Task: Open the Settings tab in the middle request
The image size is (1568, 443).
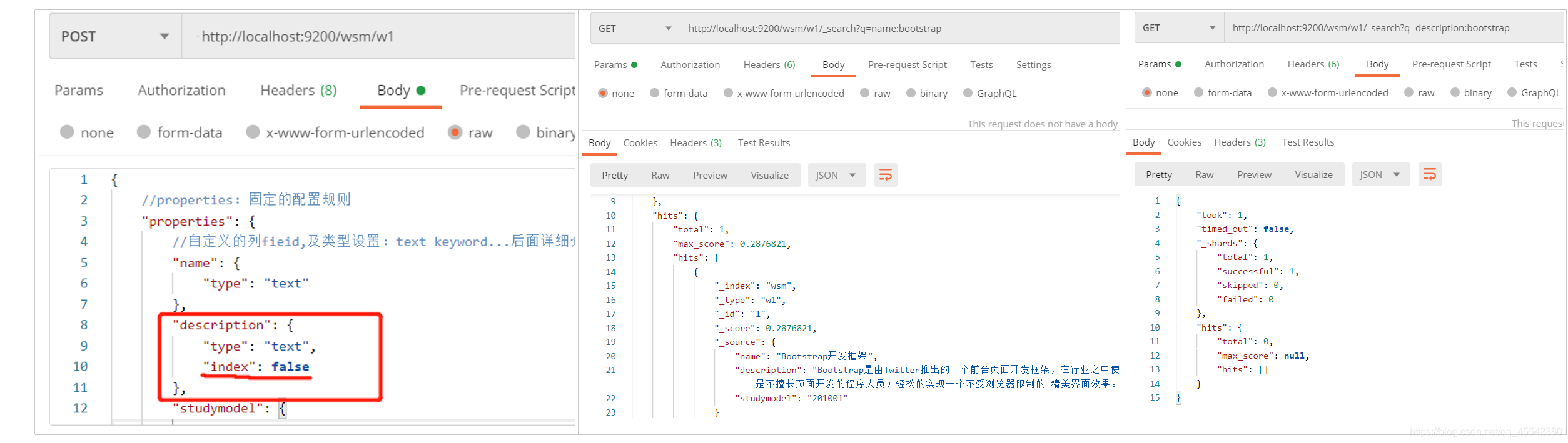Action: pyautogui.click(x=1033, y=65)
